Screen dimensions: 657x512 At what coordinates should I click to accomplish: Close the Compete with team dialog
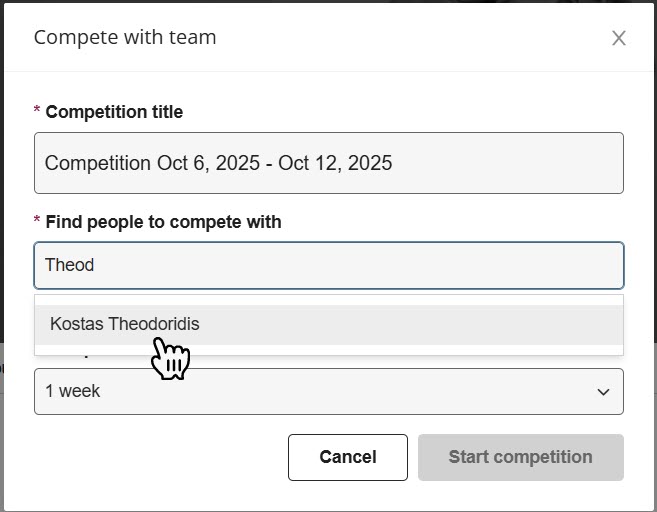tap(619, 38)
